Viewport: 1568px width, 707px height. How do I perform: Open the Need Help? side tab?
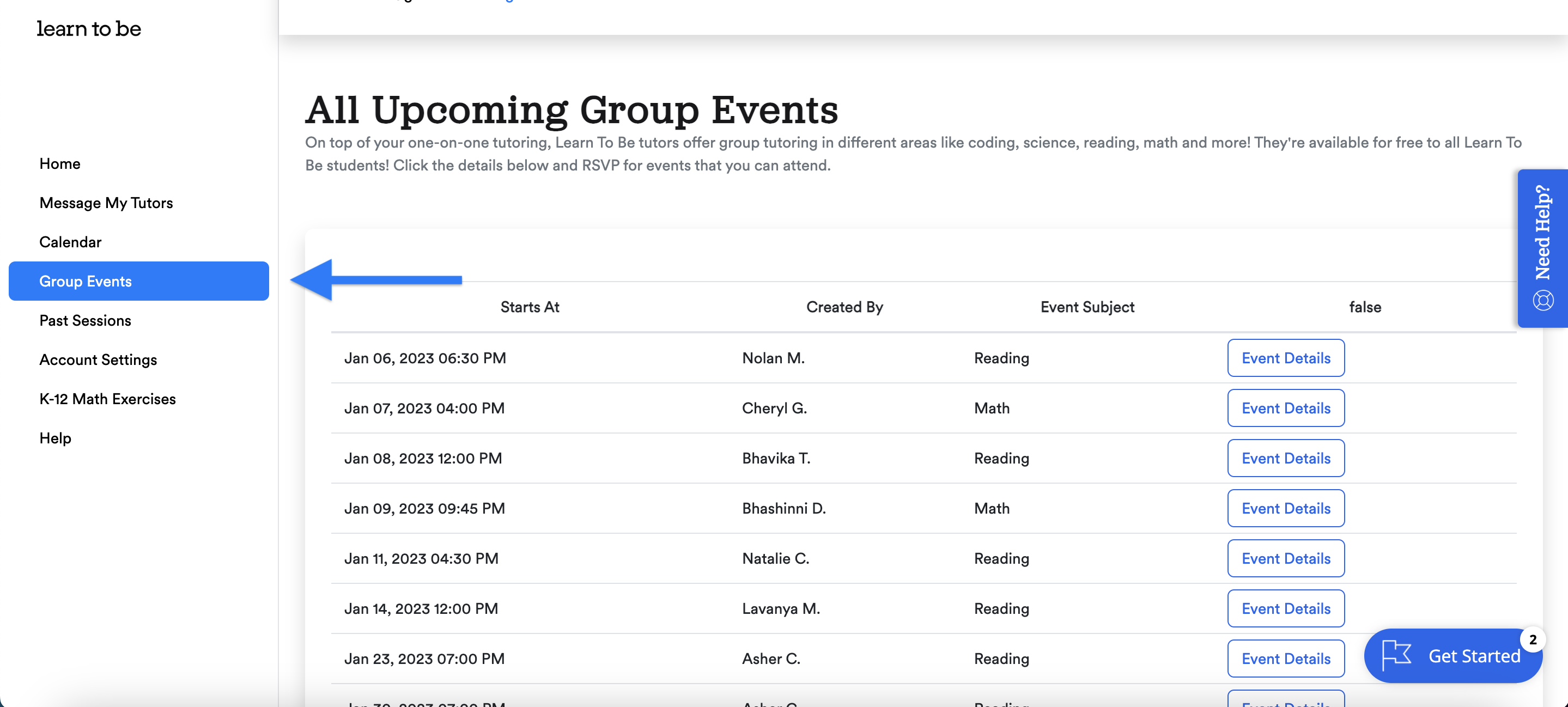1542,233
